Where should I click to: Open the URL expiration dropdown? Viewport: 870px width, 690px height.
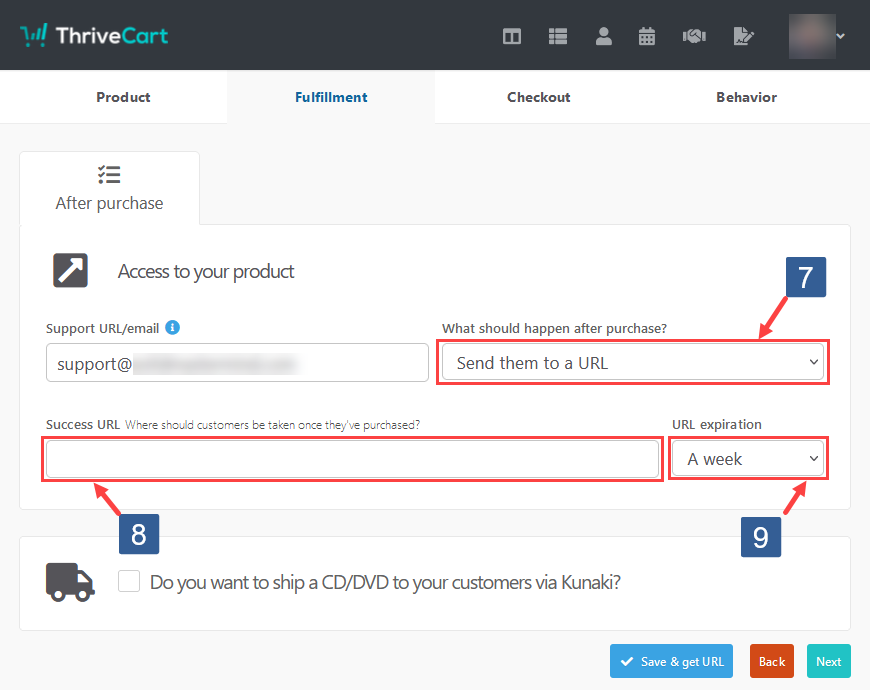[747, 458]
